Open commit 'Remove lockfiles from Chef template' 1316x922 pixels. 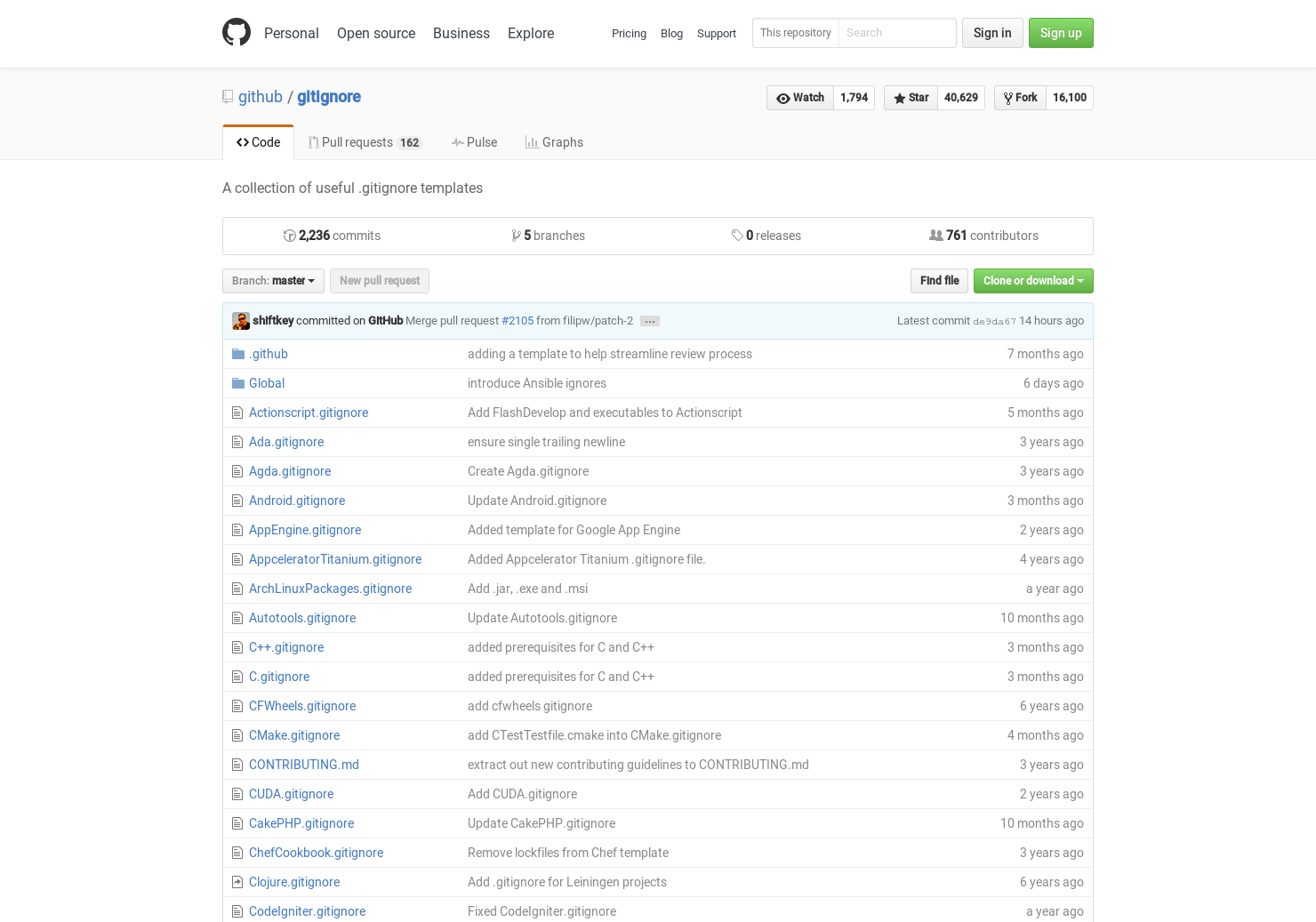(568, 853)
